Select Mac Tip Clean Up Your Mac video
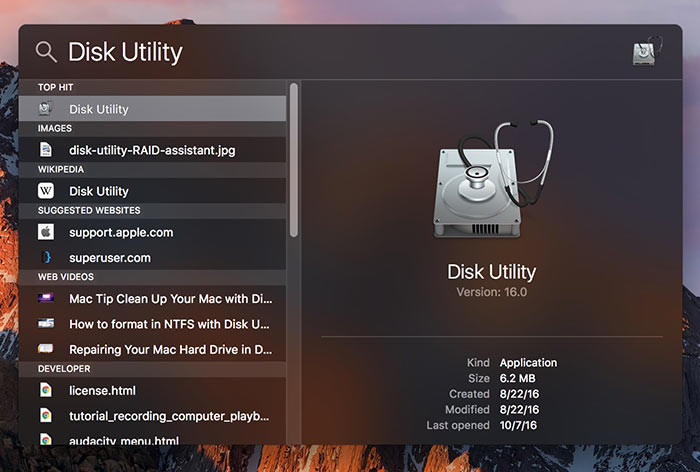Viewport: 700px width, 472px height. coord(152,298)
